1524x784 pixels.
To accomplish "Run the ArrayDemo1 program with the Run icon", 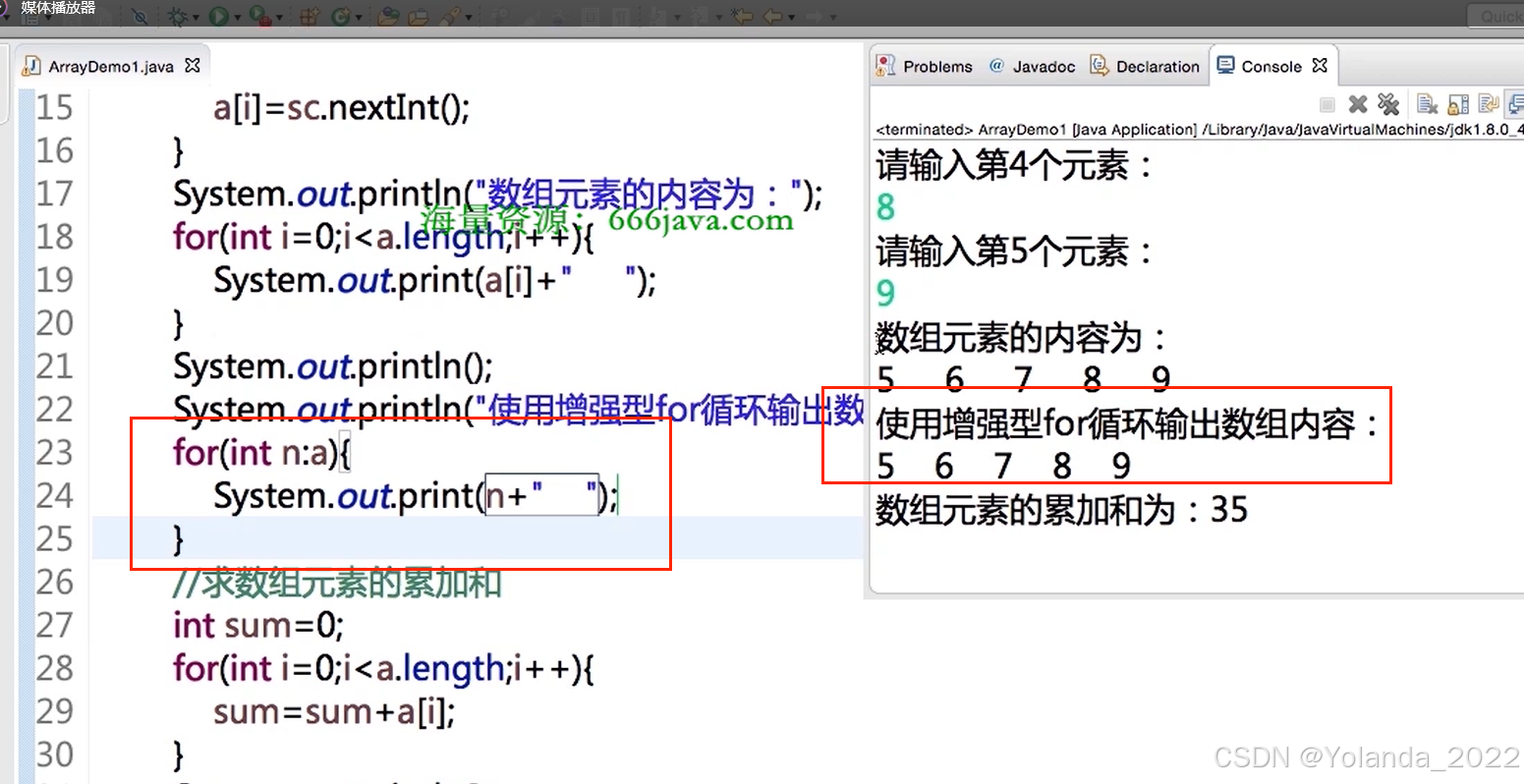I will coord(219,16).
